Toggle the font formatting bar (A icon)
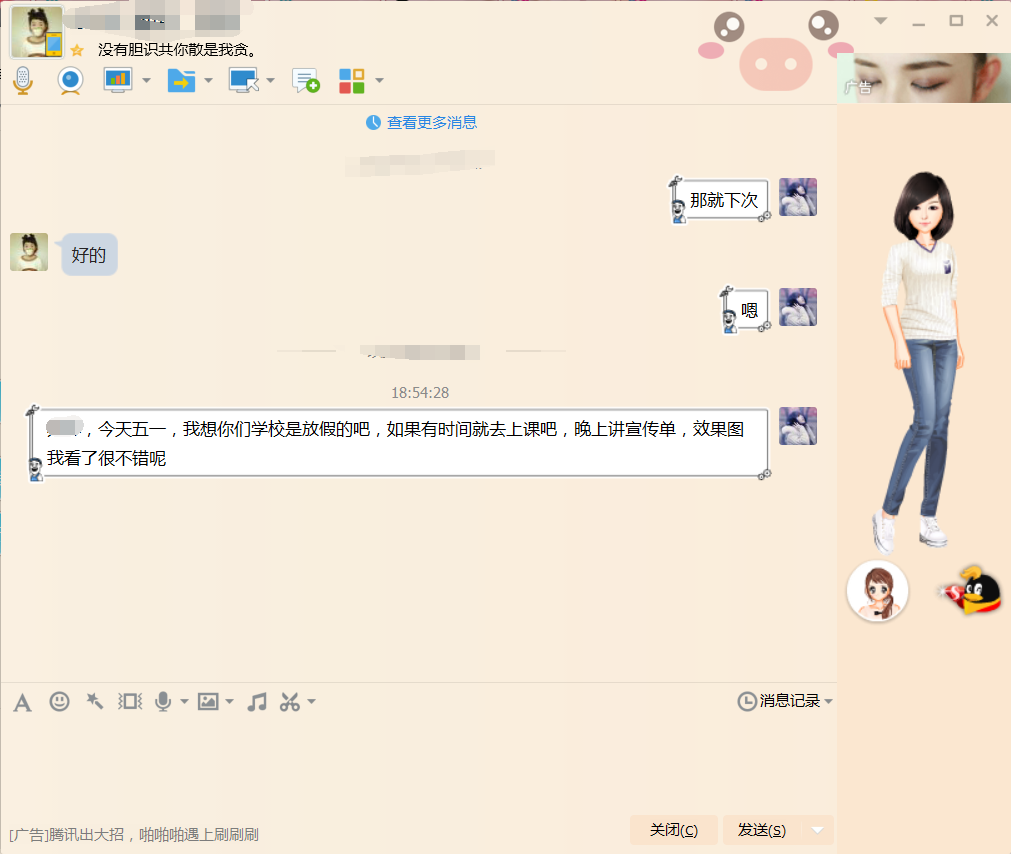This screenshot has width=1011, height=854. coord(22,702)
